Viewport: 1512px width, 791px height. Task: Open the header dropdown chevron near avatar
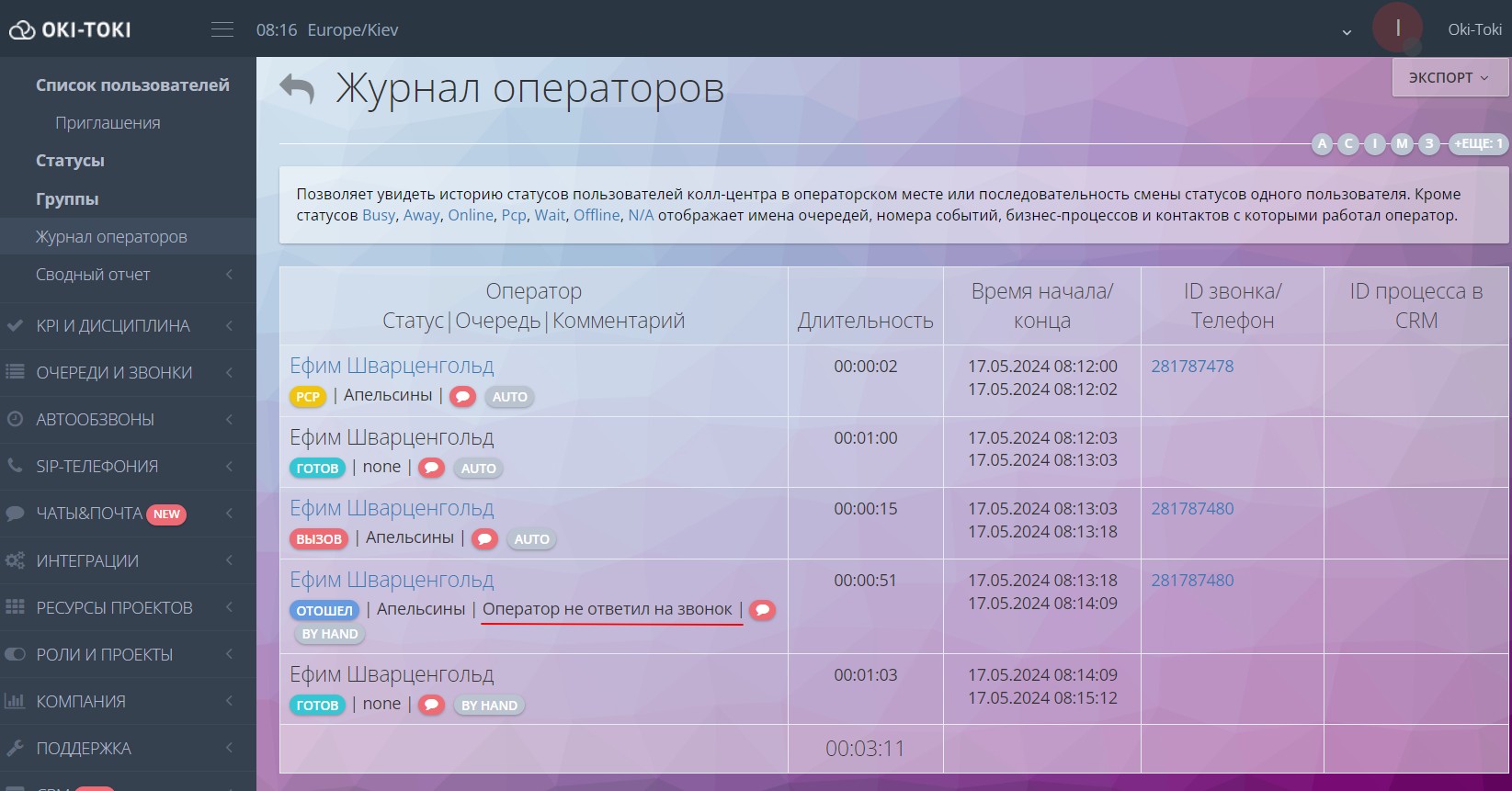click(x=1347, y=32)
